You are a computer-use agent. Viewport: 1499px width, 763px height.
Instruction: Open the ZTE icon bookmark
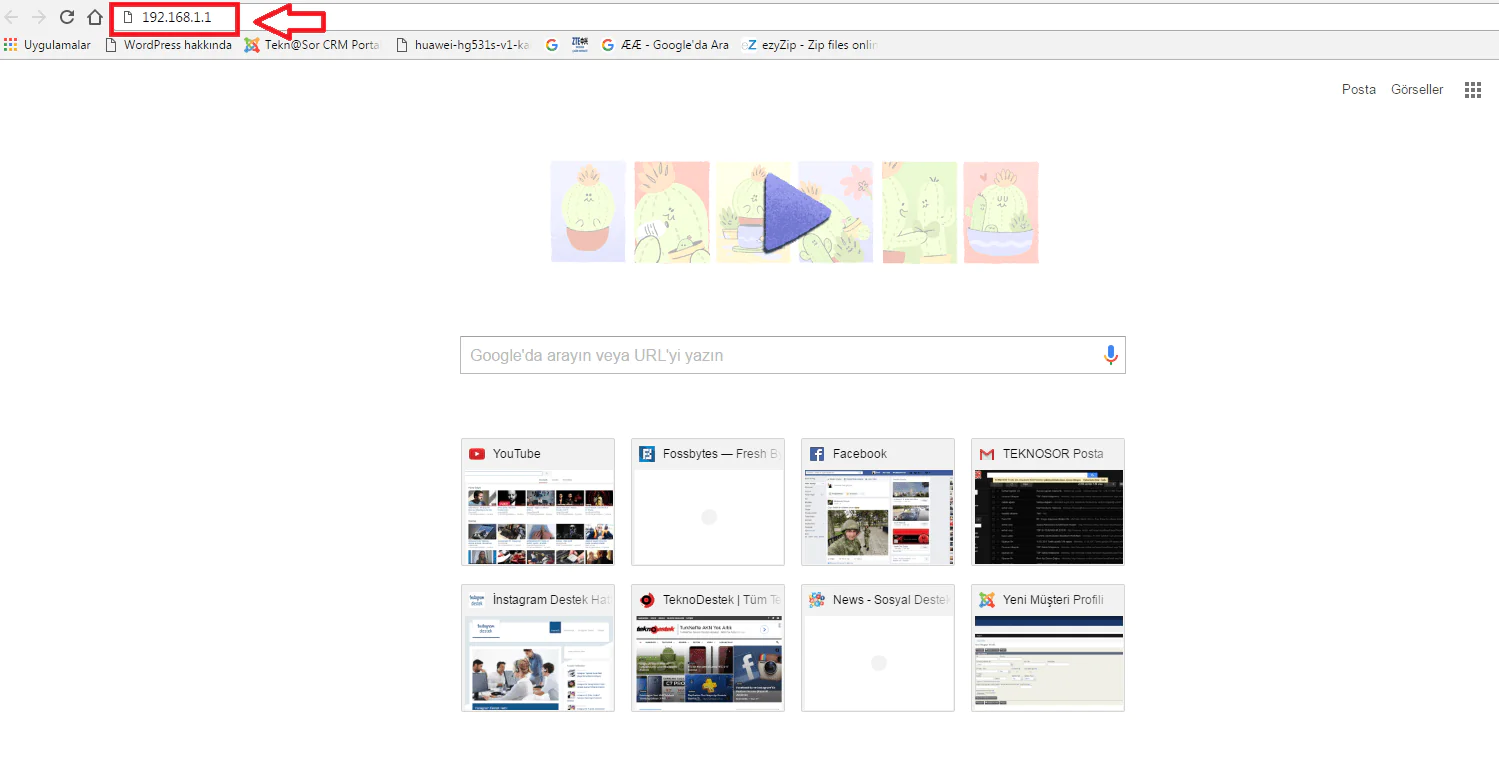pos(580,45)
